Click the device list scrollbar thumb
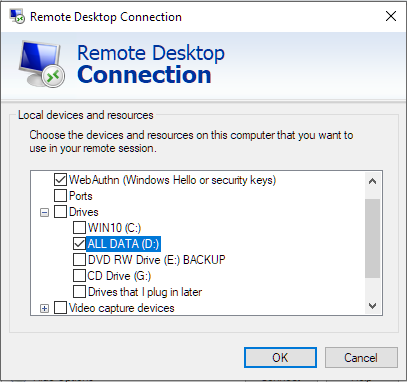407x382 pixels. (x=373, y=238)
